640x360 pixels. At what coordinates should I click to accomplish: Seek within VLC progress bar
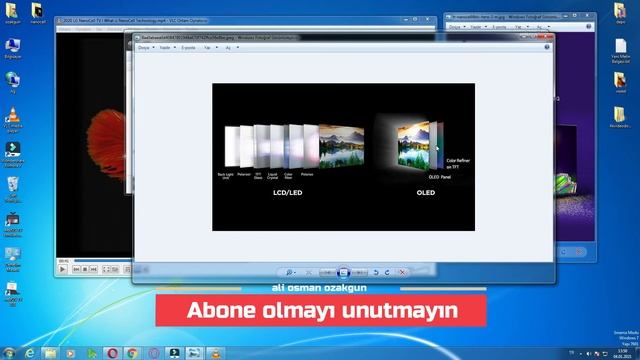point(102,260)
